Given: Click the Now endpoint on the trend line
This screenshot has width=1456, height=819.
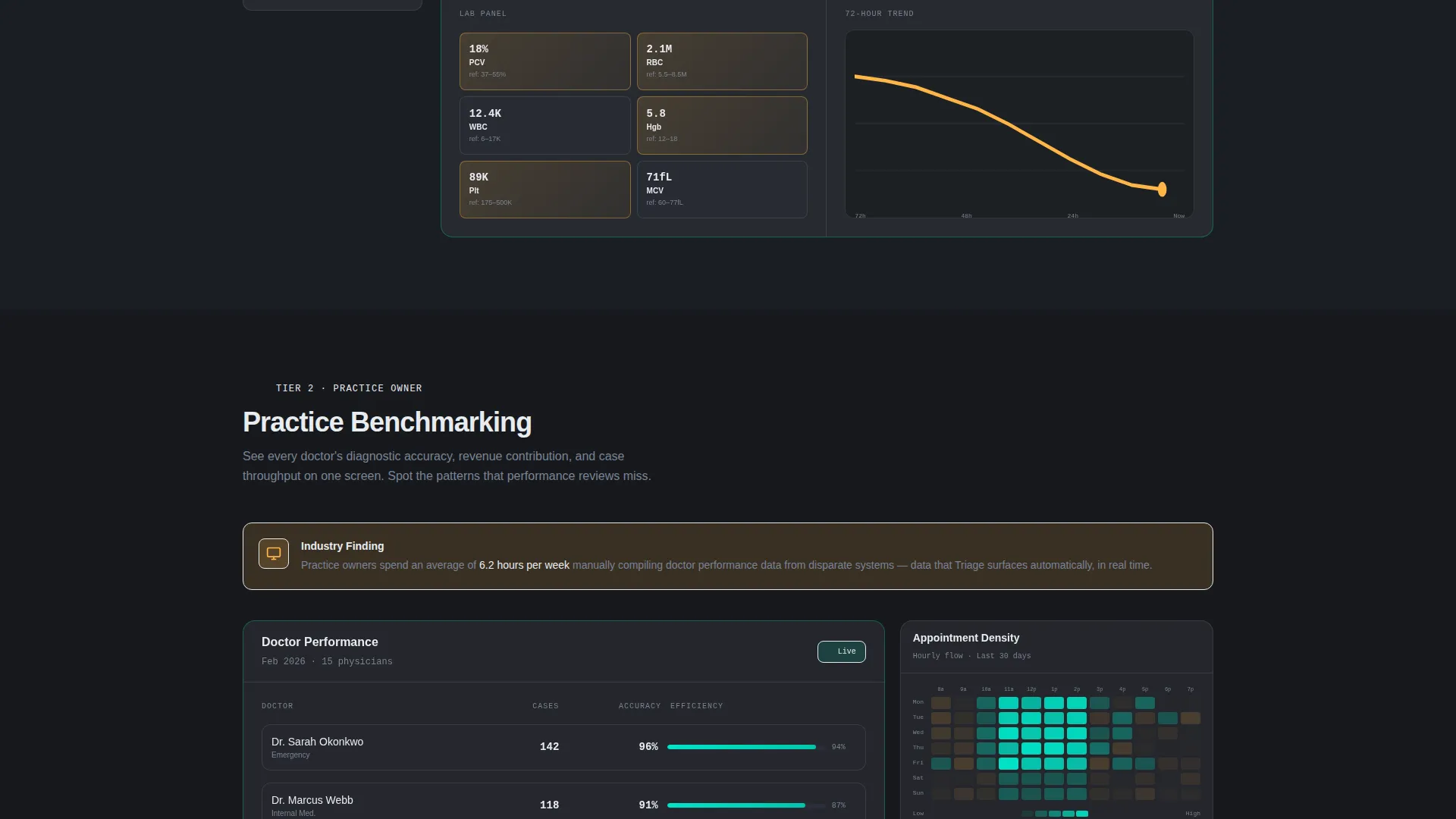Looking at the screenshot, I should [1162, 190].
